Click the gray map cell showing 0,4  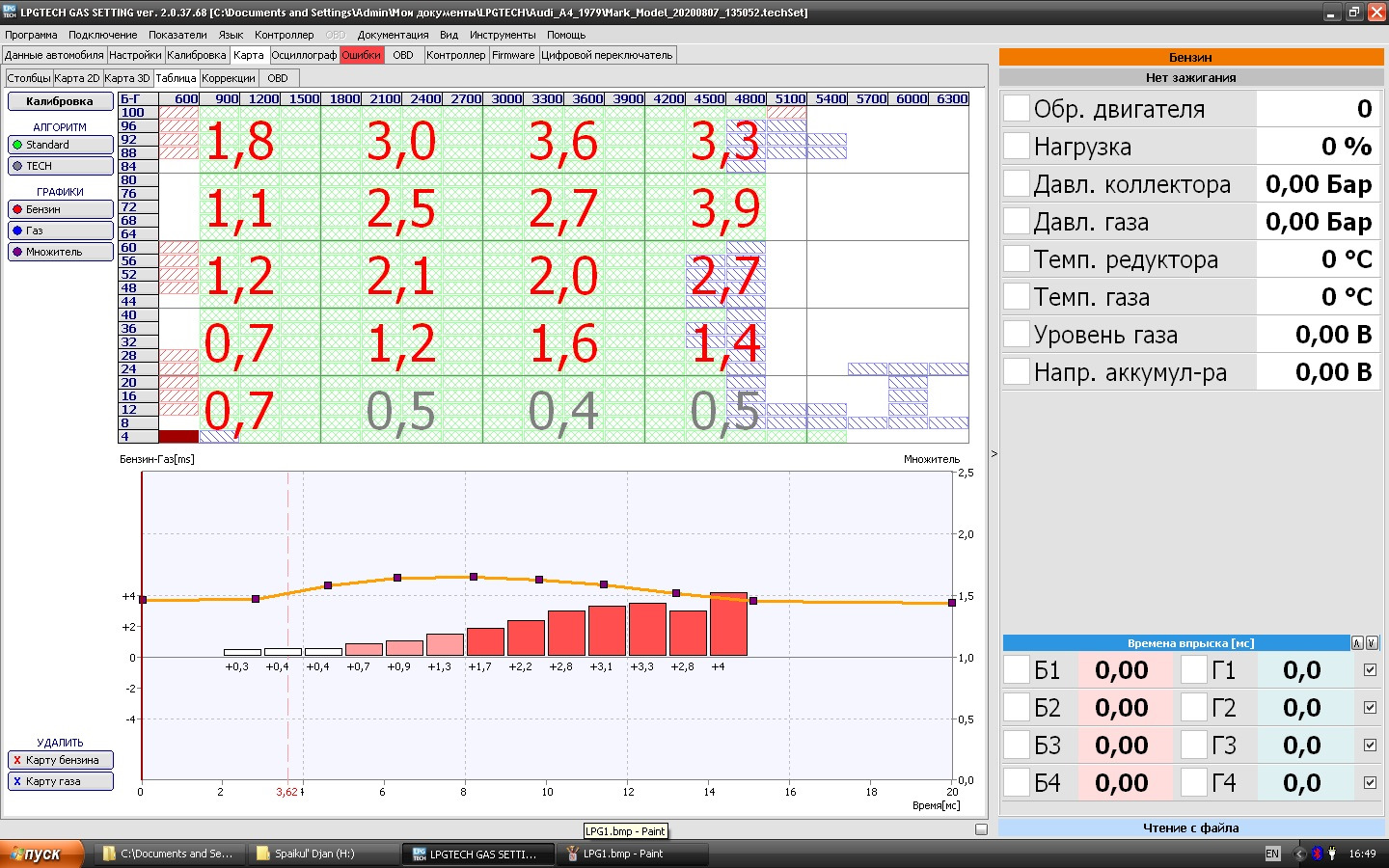(x=563, y=410)
